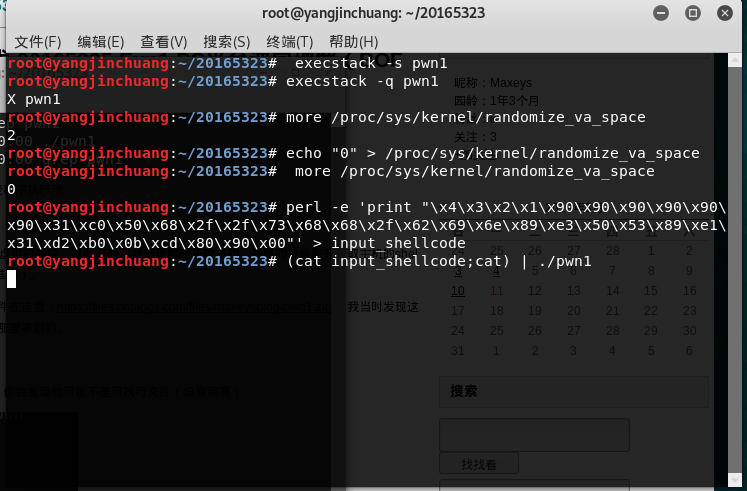Click the 园龄：1年3个月 text in the background
This screenshot has width=747, height=491.
496,101
